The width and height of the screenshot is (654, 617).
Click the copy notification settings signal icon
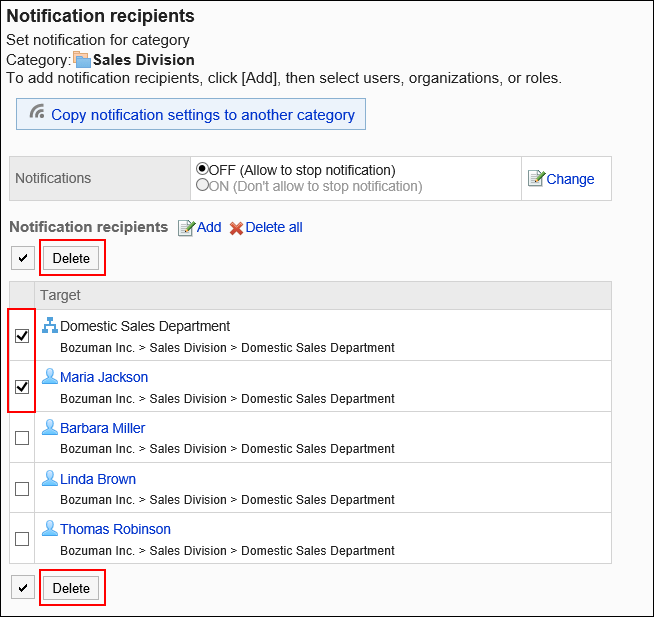click(x=37, y=112)
